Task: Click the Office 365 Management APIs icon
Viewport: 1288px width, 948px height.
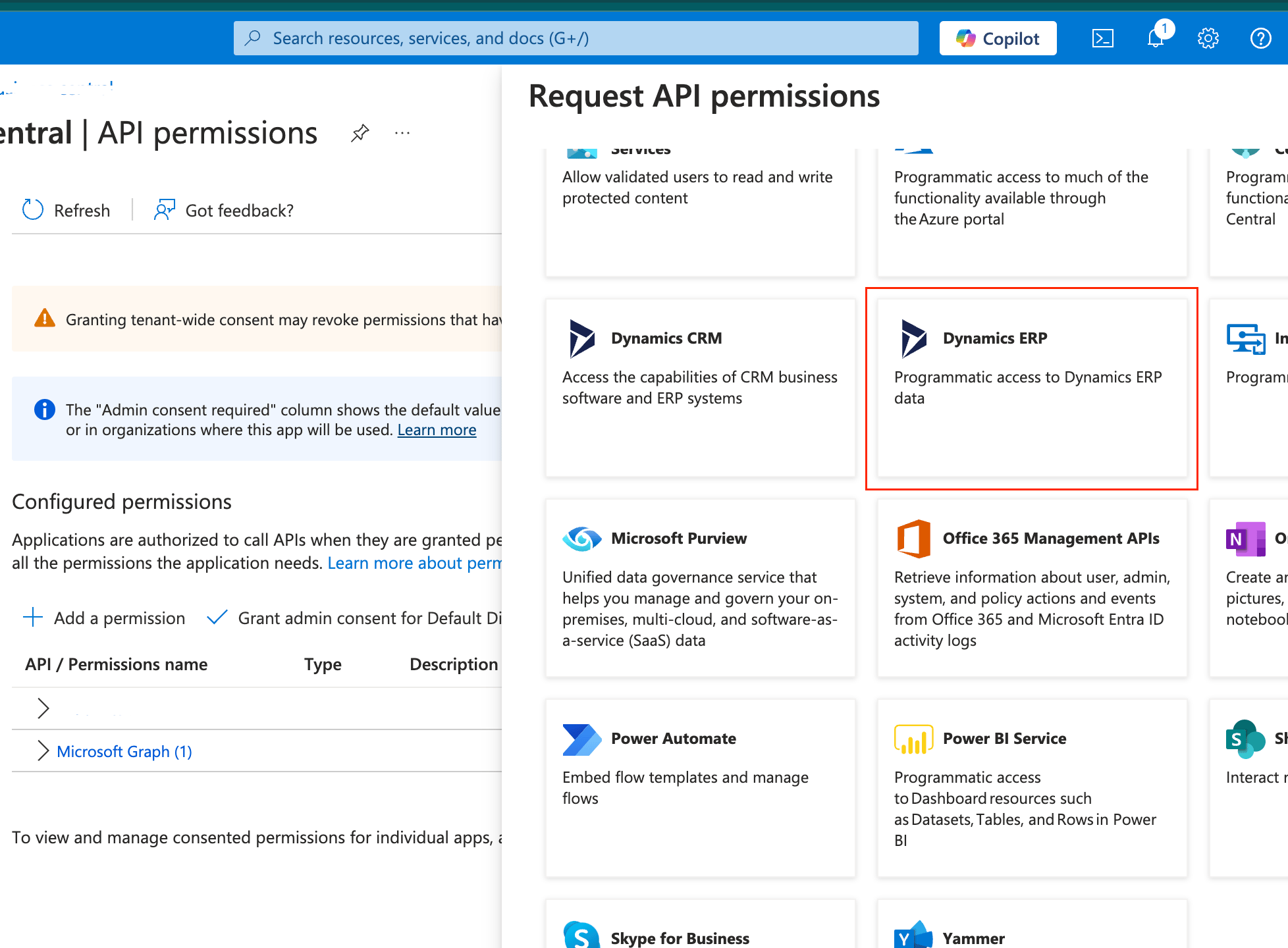Action: click(x=914, y=539)
